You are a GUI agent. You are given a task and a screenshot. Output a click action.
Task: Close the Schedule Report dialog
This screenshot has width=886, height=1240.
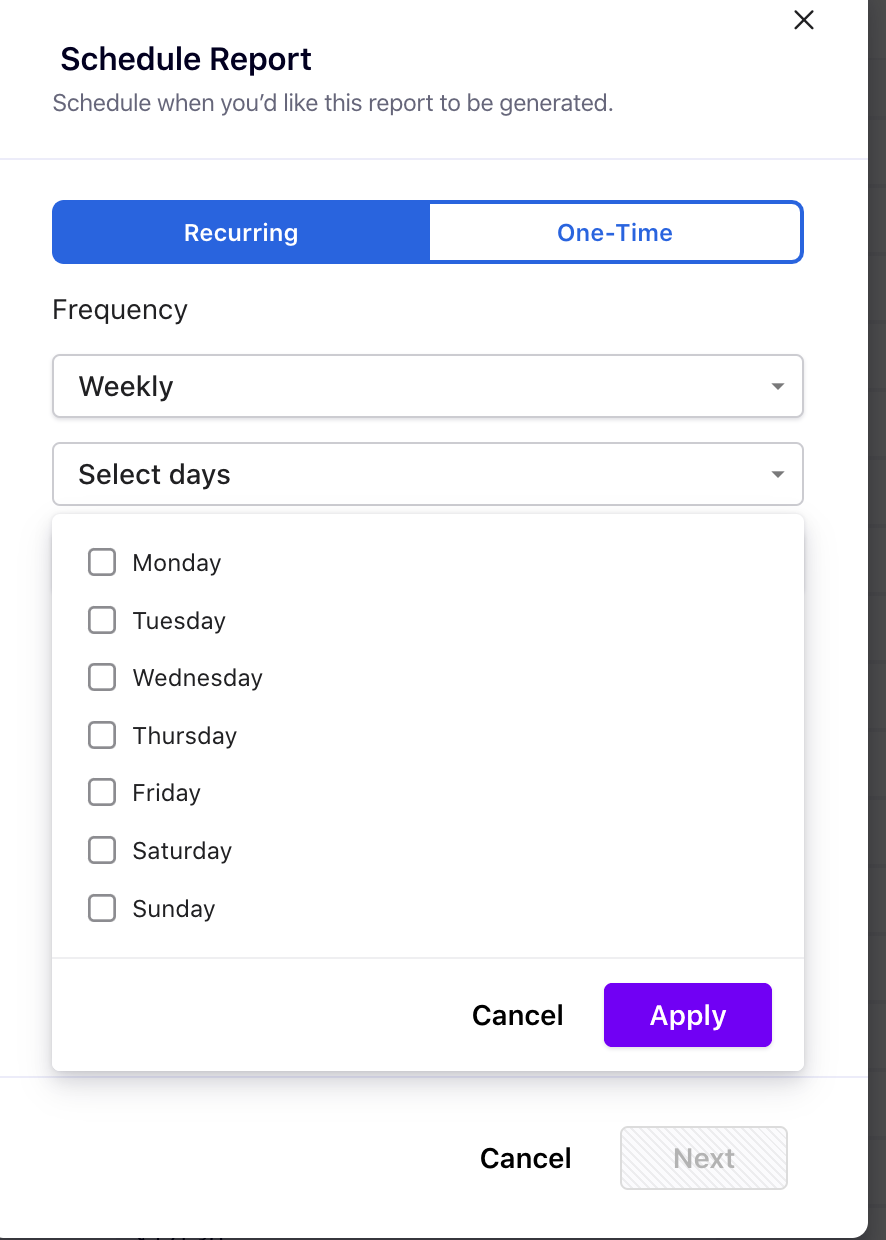pyautogui.click(x=803, y=20)
